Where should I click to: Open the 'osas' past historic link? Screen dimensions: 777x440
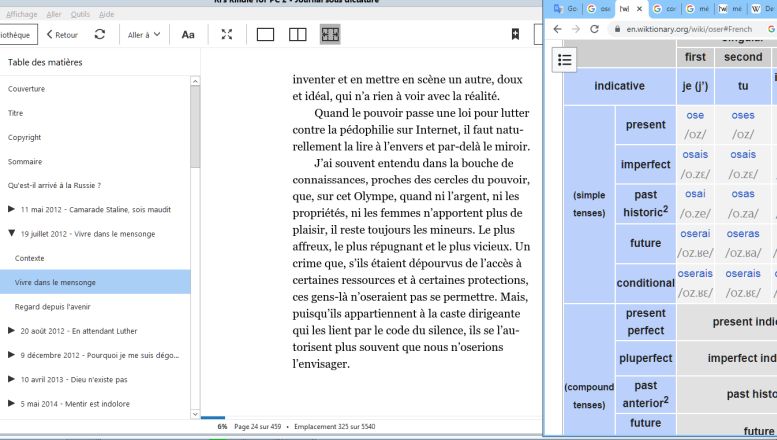(743, 194)
